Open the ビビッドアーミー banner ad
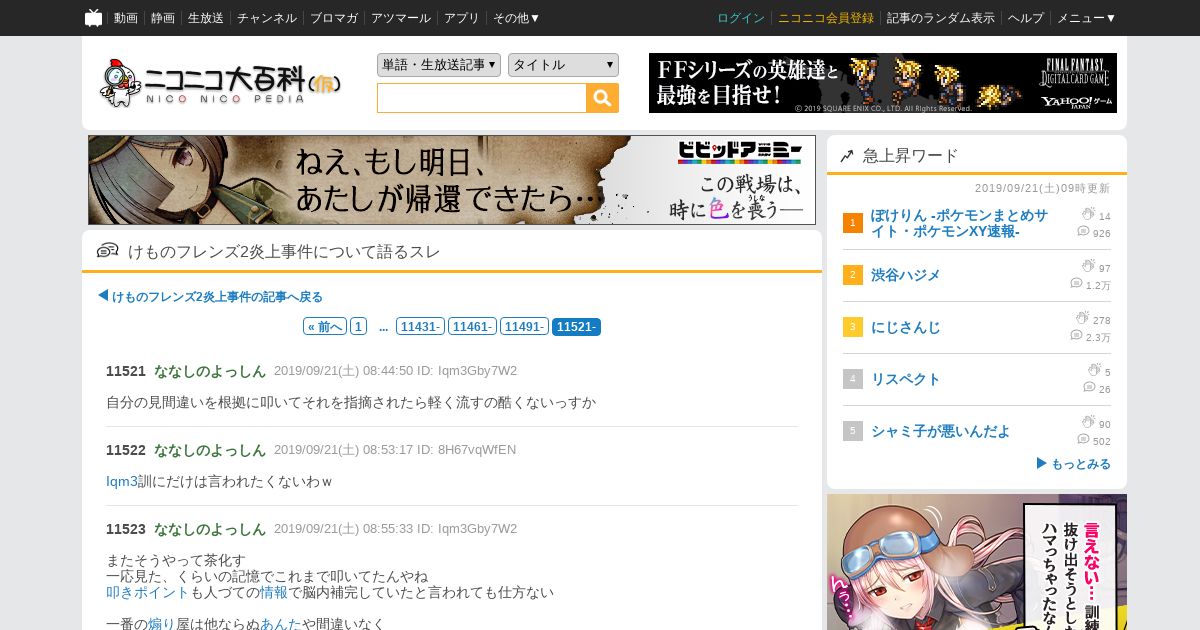 pyautogui.click(x=452, y=180)
